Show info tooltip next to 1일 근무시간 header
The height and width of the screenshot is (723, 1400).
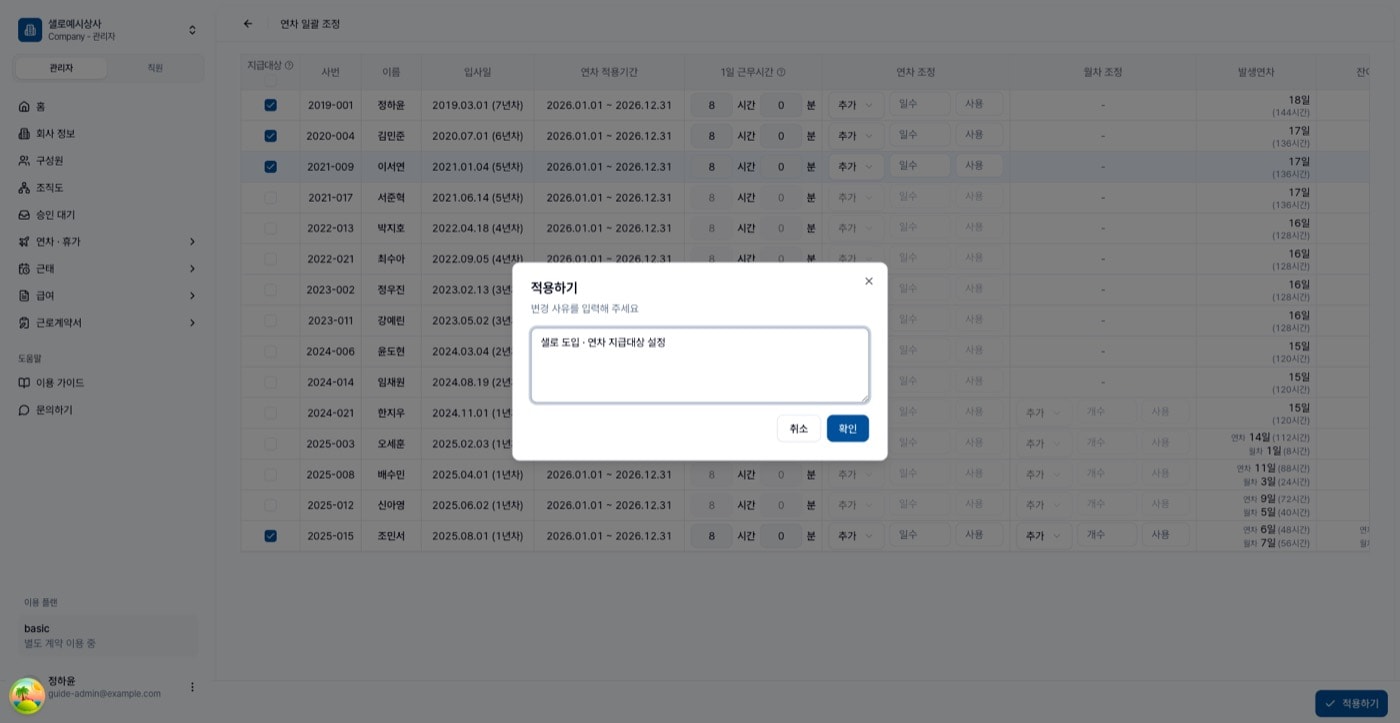781,72
